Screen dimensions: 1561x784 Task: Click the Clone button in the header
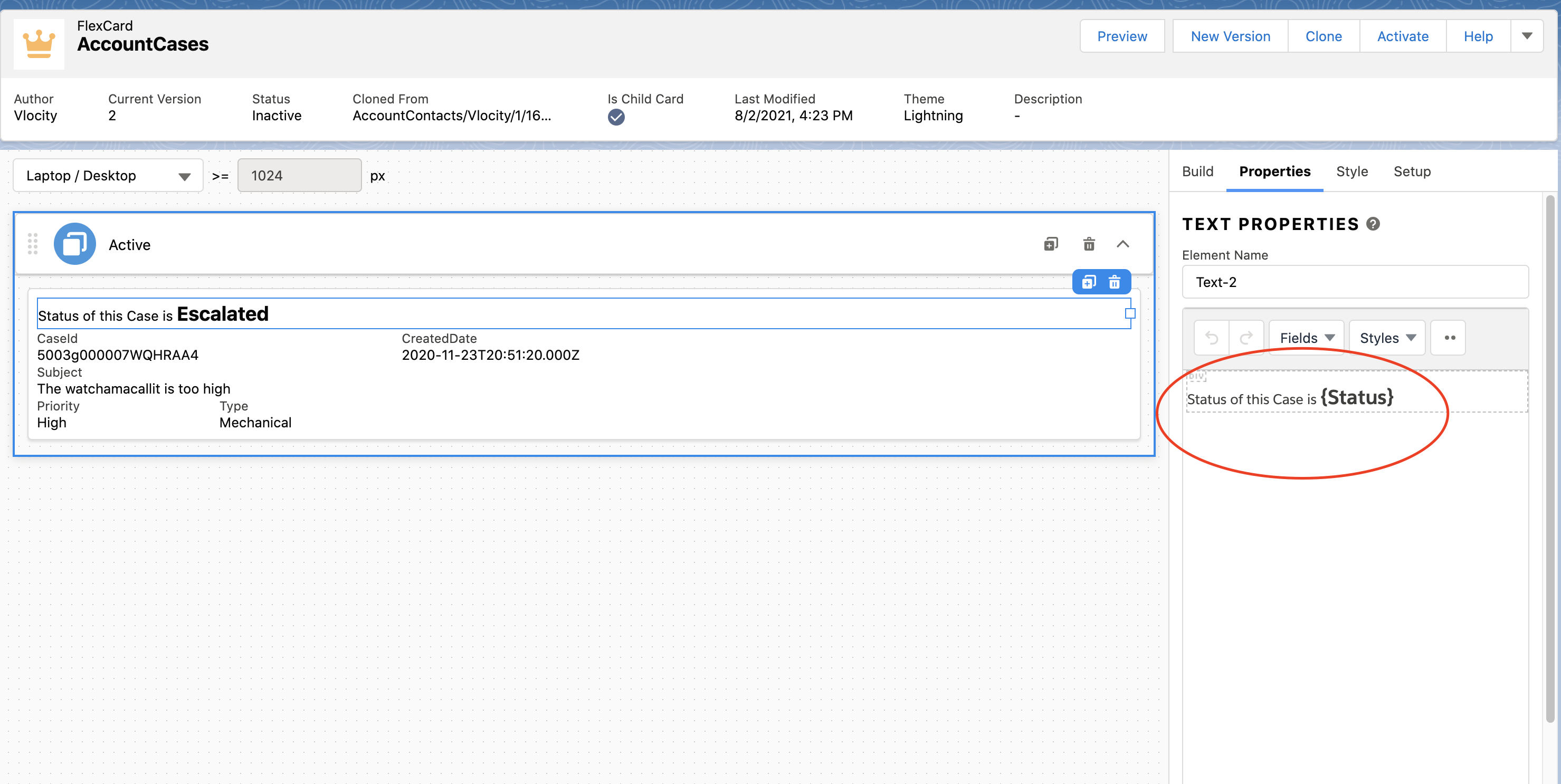coord(1324,36)
